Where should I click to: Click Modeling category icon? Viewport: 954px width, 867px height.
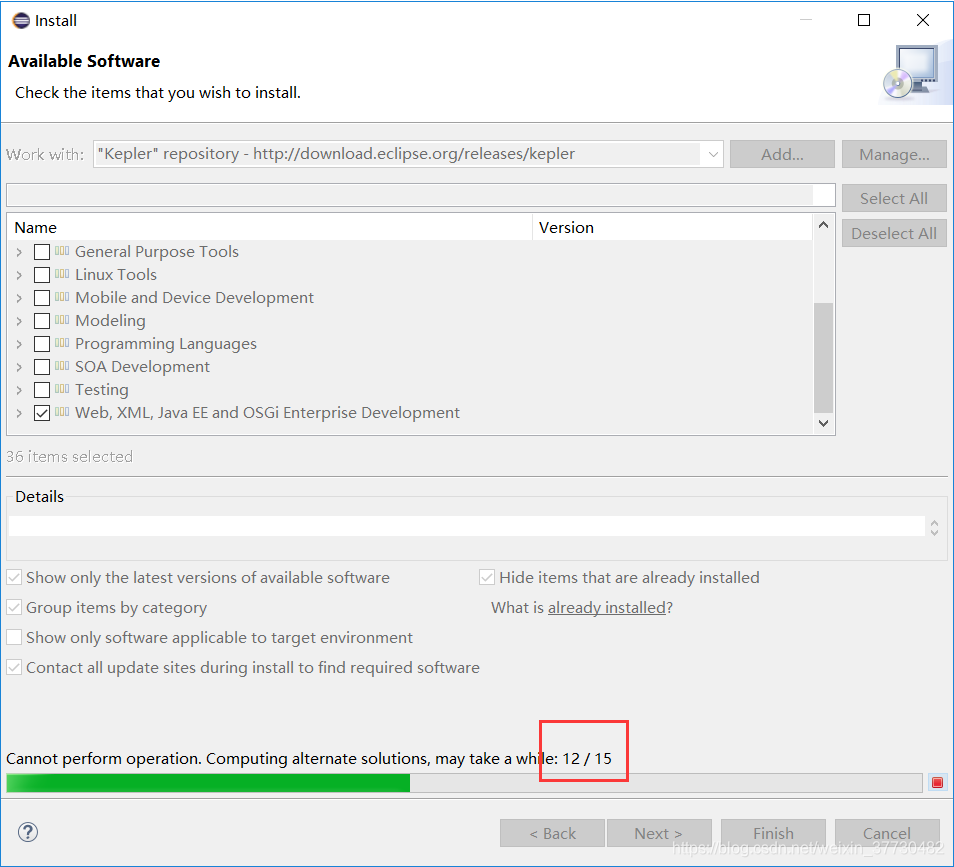click(62, 320)
